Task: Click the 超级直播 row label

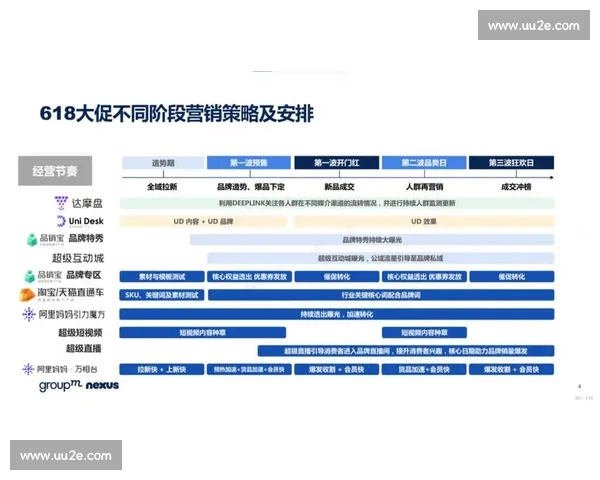Action: [84, 348]
